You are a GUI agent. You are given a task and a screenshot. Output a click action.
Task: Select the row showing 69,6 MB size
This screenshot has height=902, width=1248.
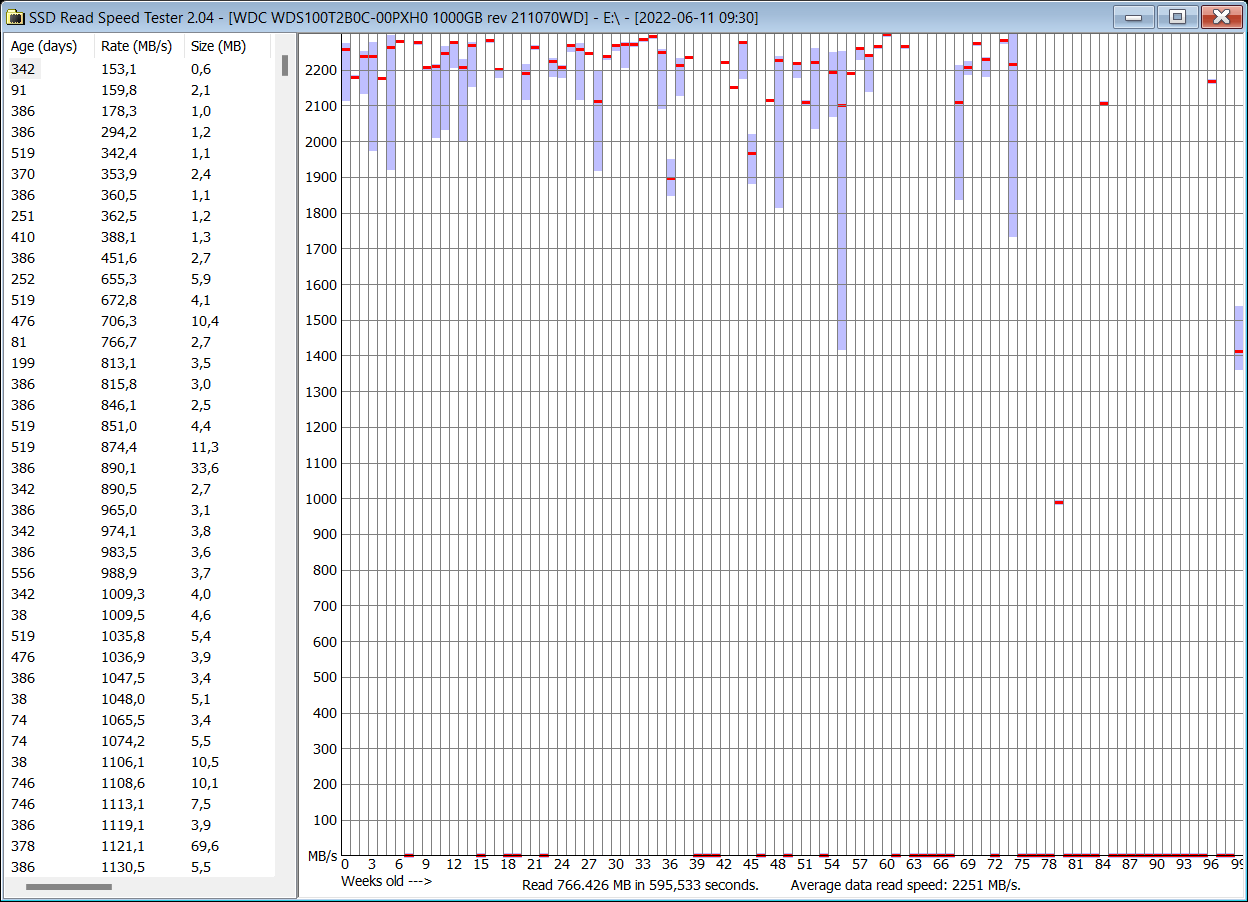(100, 846)
